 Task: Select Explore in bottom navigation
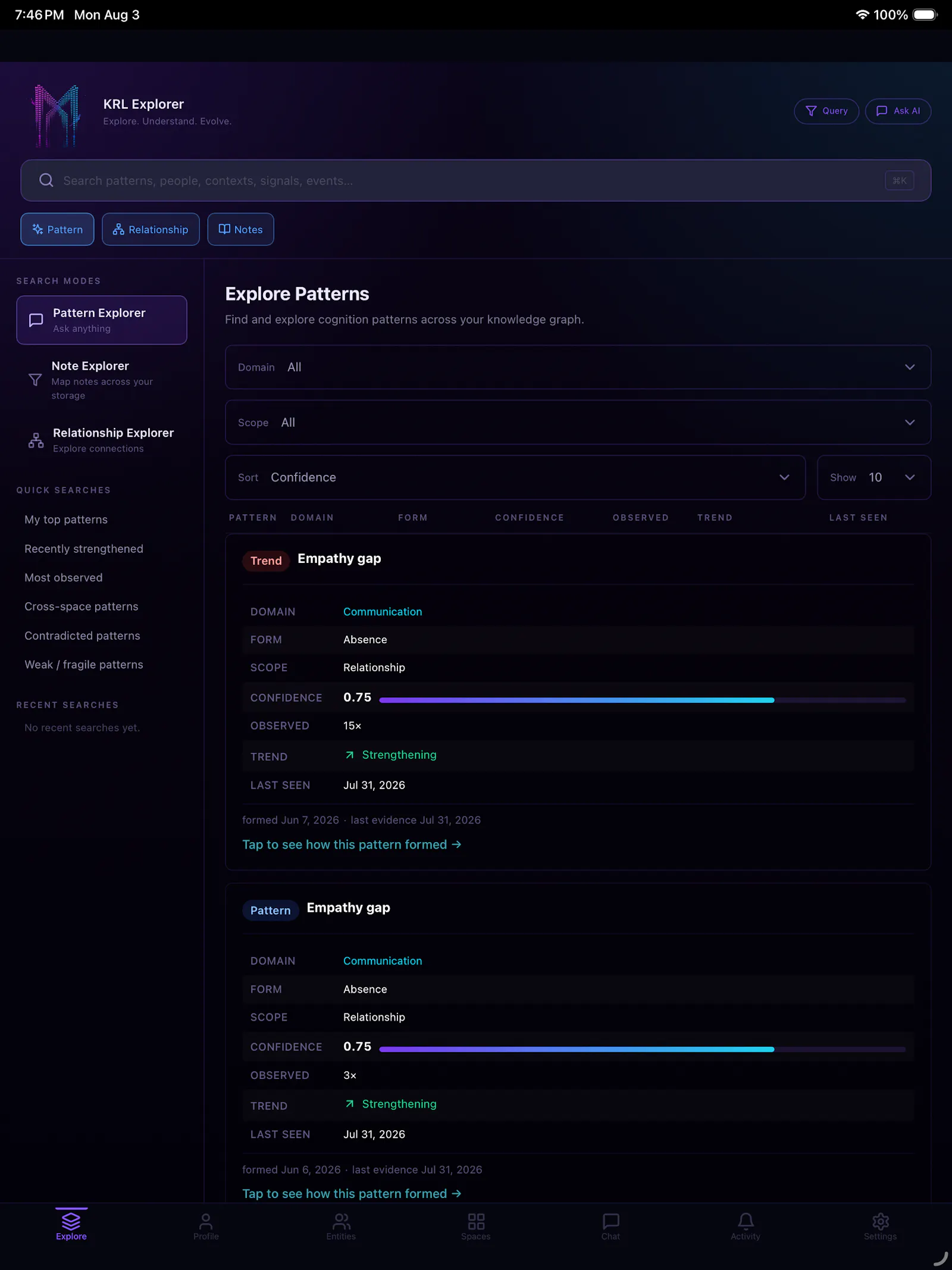pos(71,1226)
